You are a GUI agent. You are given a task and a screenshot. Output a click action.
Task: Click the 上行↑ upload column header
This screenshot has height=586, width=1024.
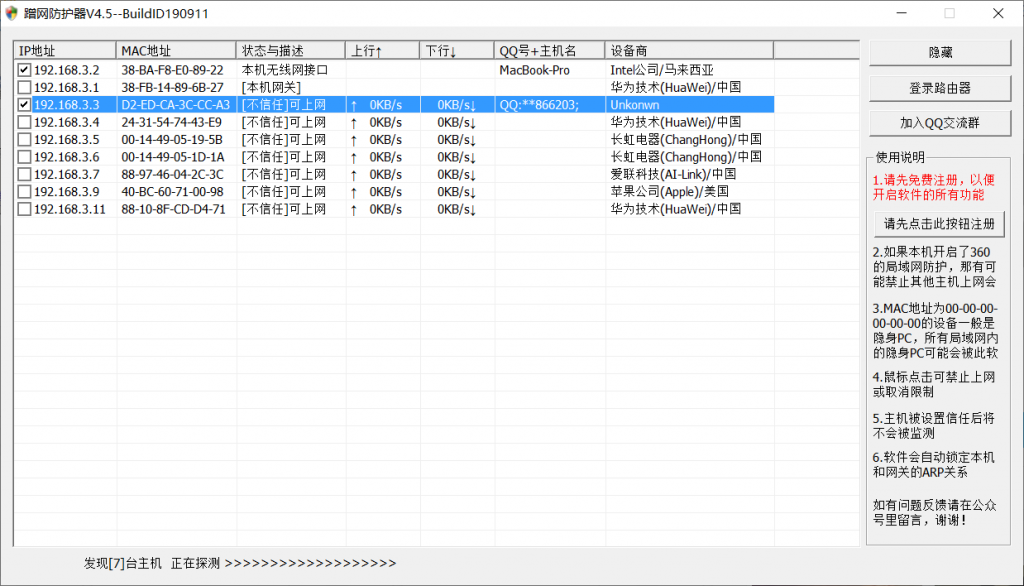pyautogui.click(x=382, y=51)
